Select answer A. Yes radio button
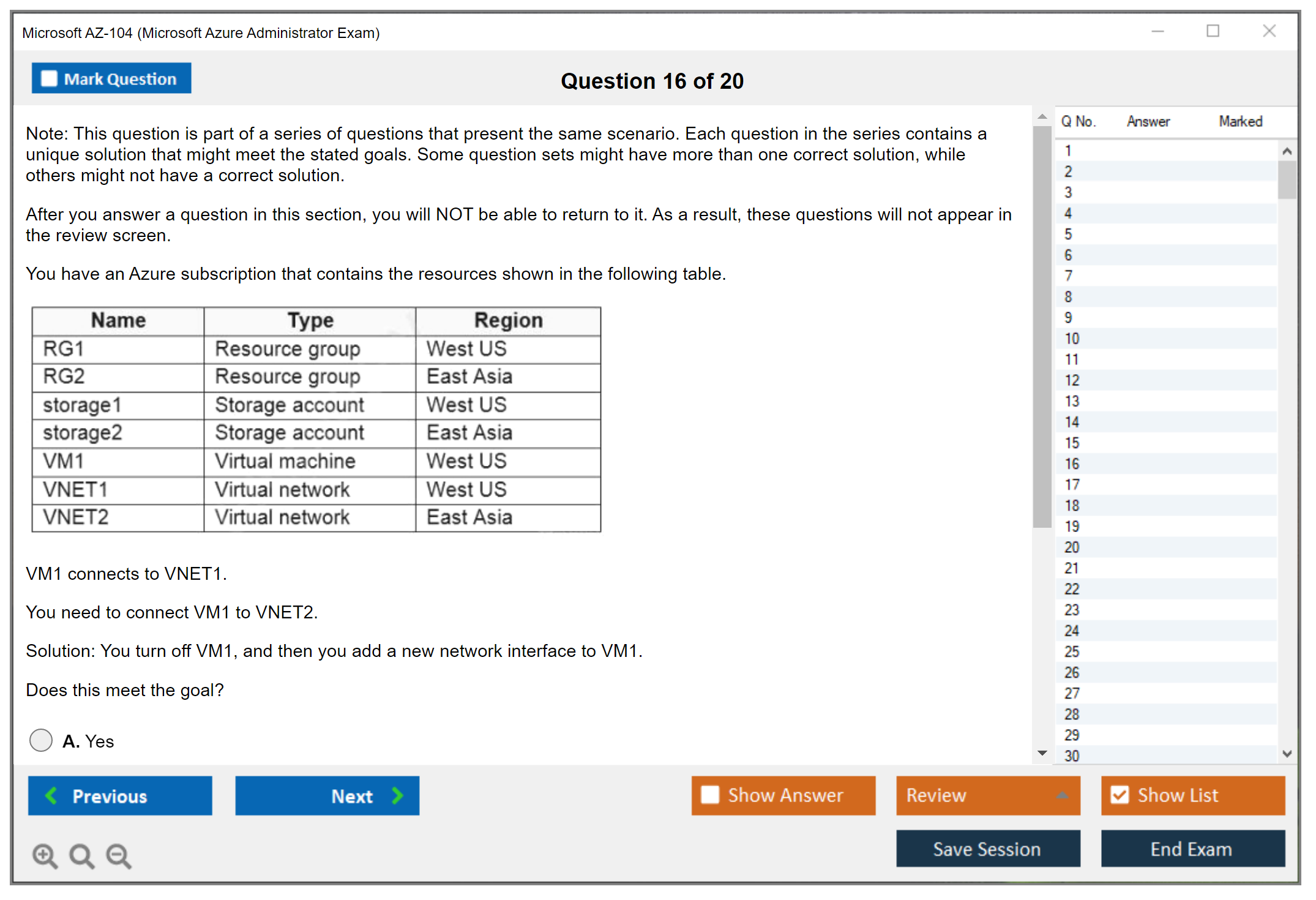1316x900 pixels. 41,740
